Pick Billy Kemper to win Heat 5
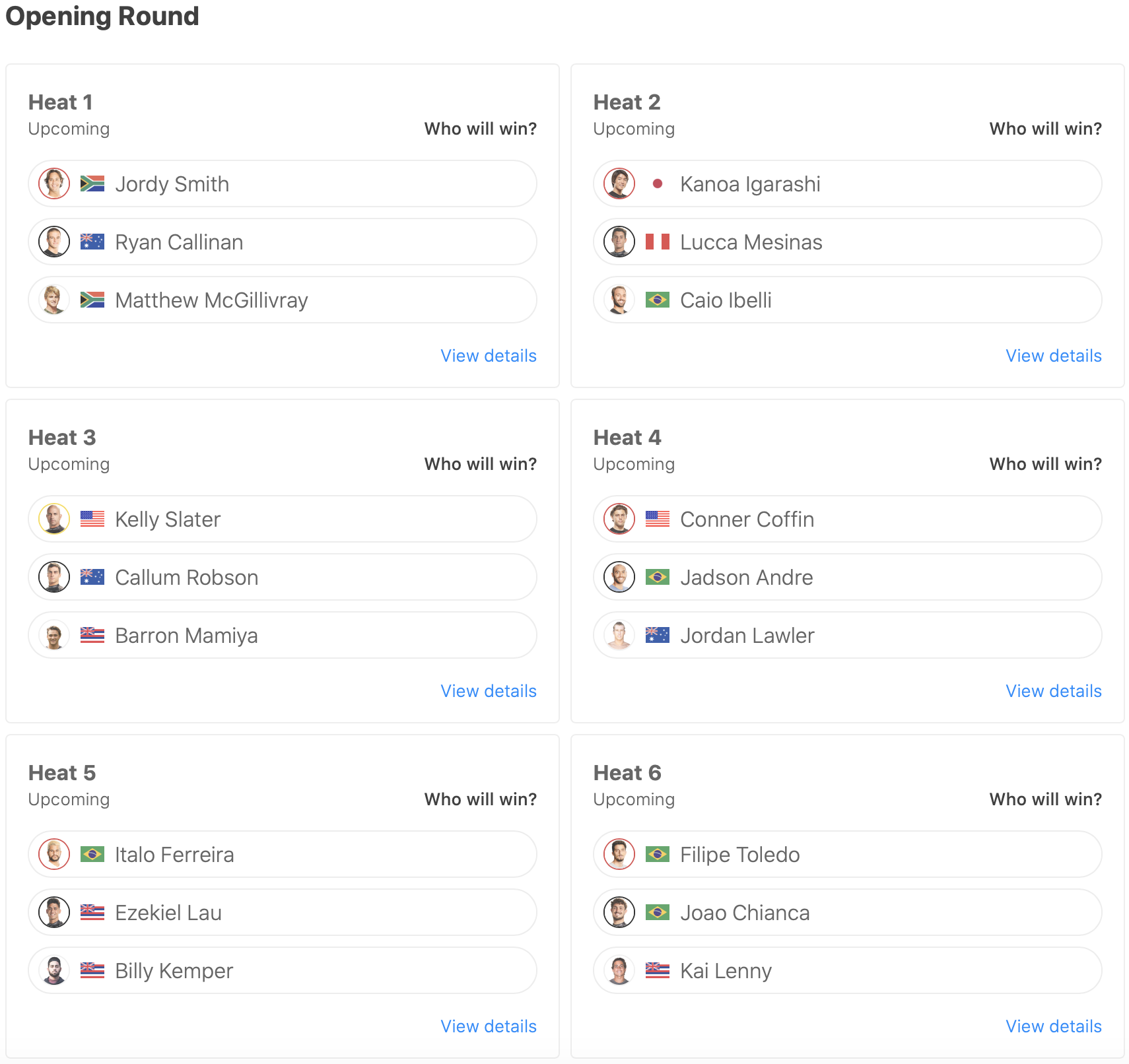Screen dimensions: 1129x1064 pos(283,970)
